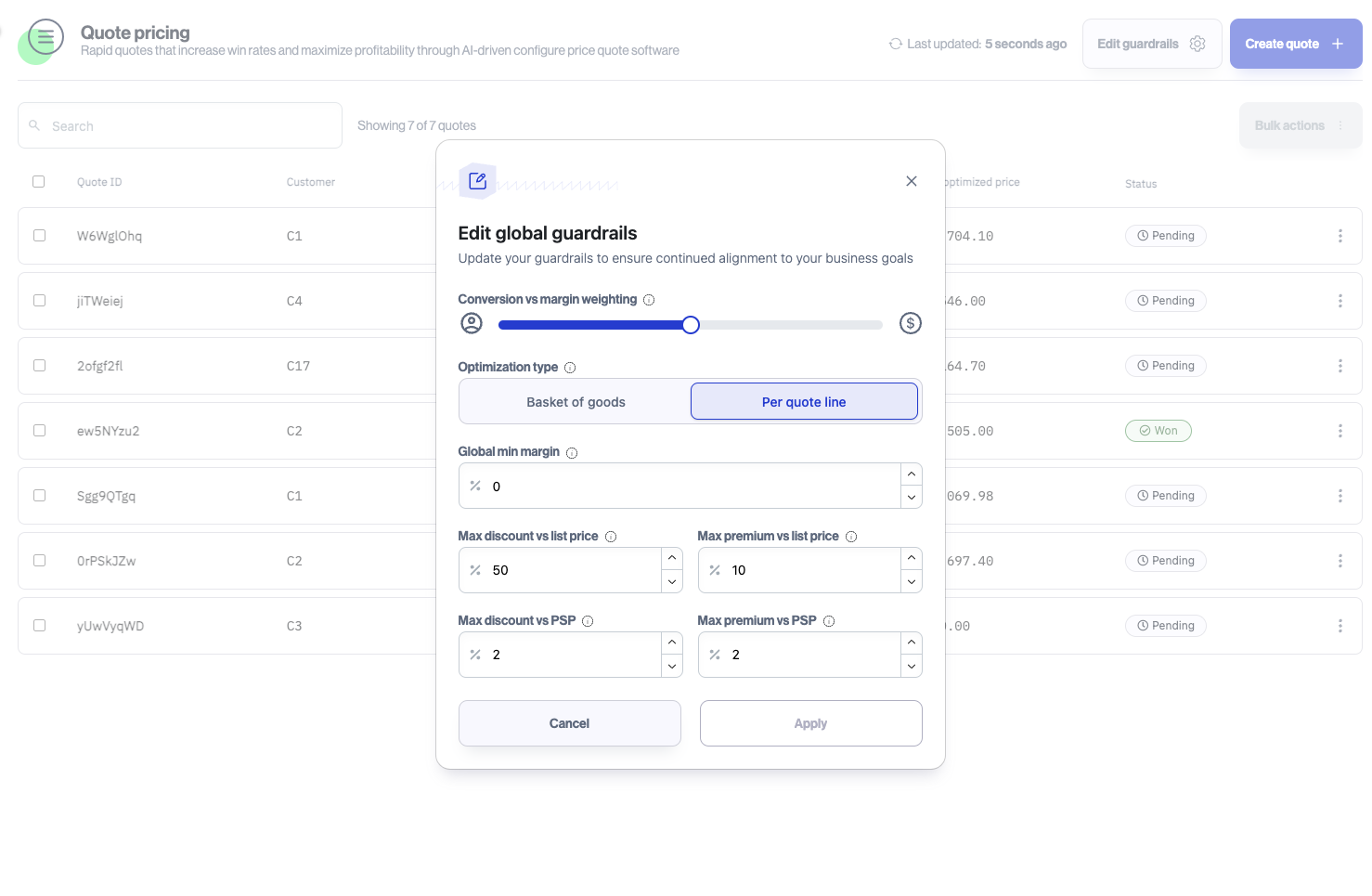Choose Per quote line optimization type
The image size is (1372, 896).
coord(804,402)
